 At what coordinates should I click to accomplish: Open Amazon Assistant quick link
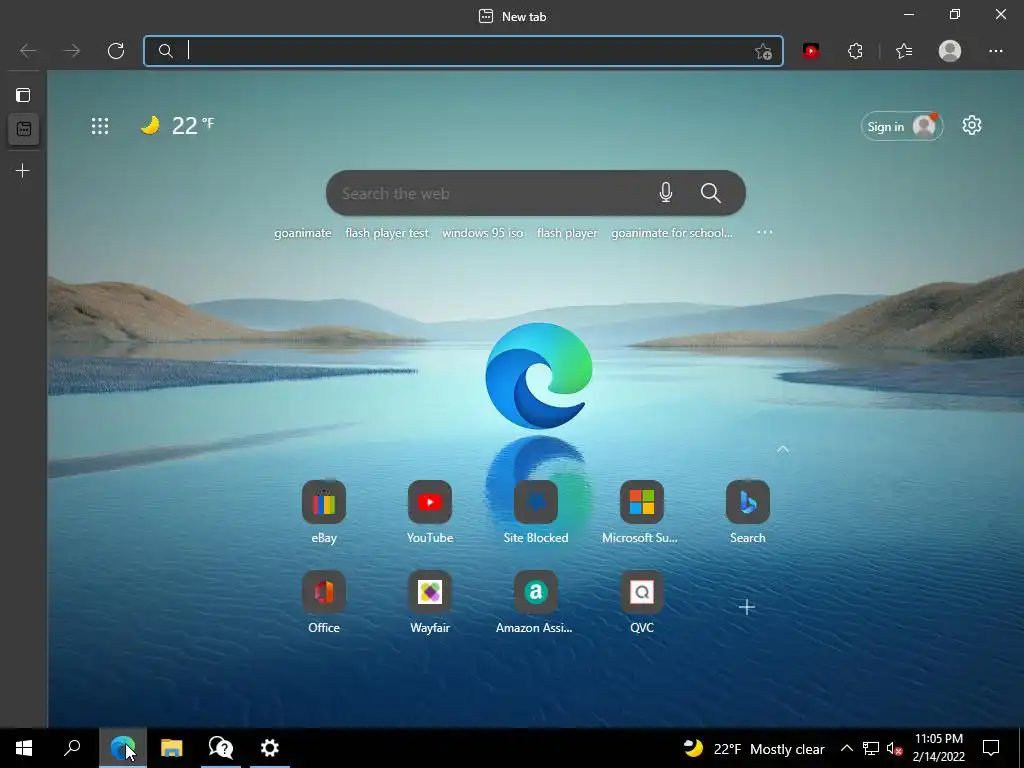click(536, 602)
